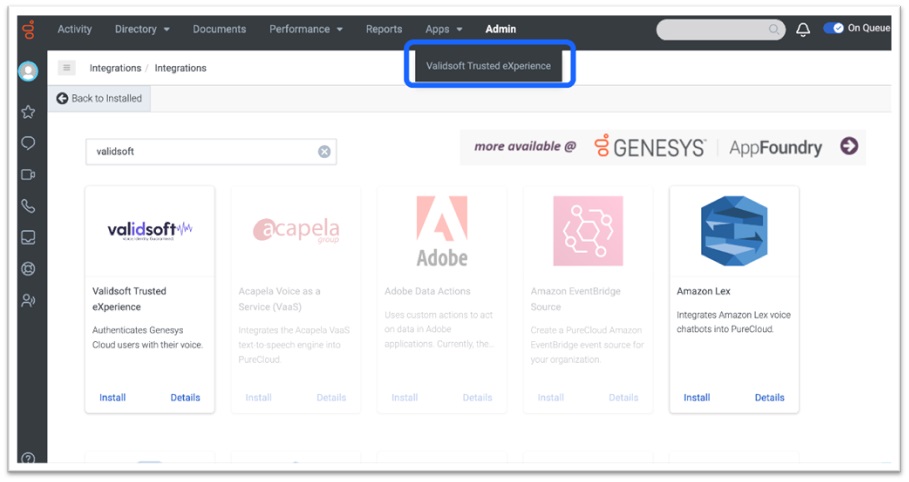Expand the Apps dropdown menu
Image resolution: width=909 pixels, height=482 pixels.
[443, 29]
